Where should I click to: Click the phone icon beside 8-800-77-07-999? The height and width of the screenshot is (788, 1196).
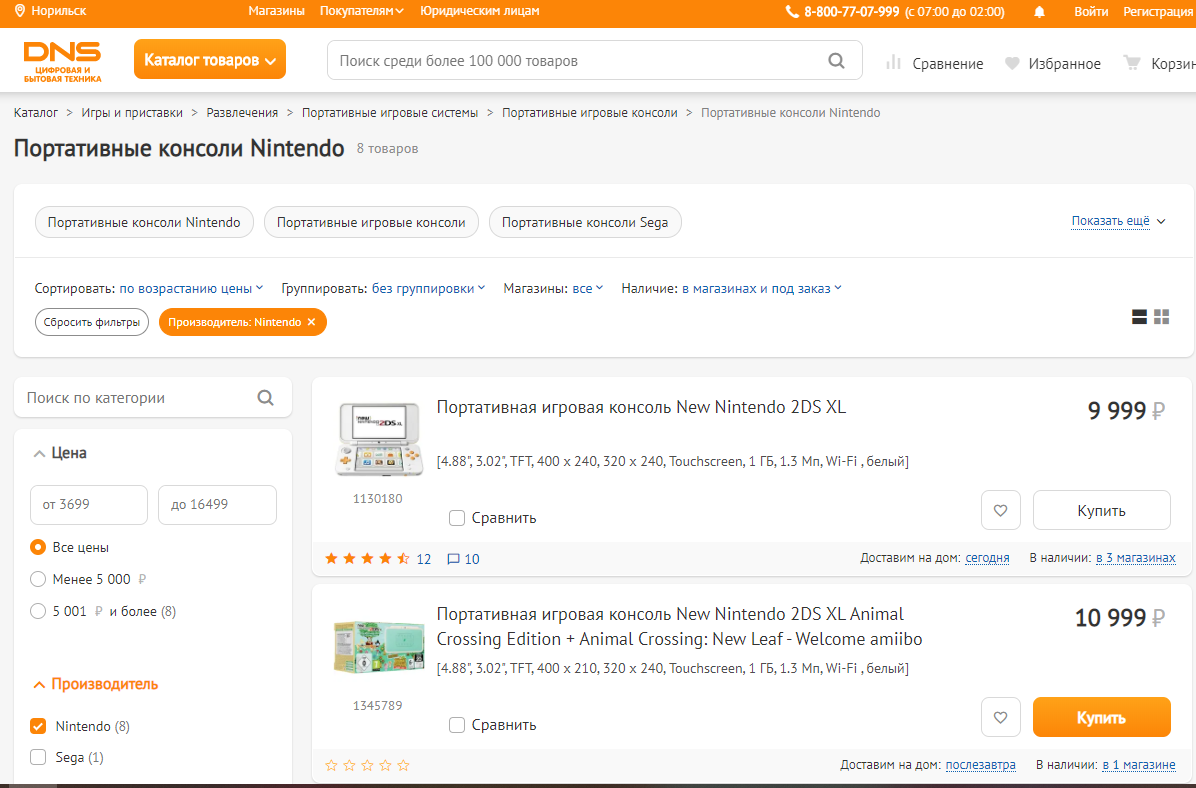[x=793, y=11]
